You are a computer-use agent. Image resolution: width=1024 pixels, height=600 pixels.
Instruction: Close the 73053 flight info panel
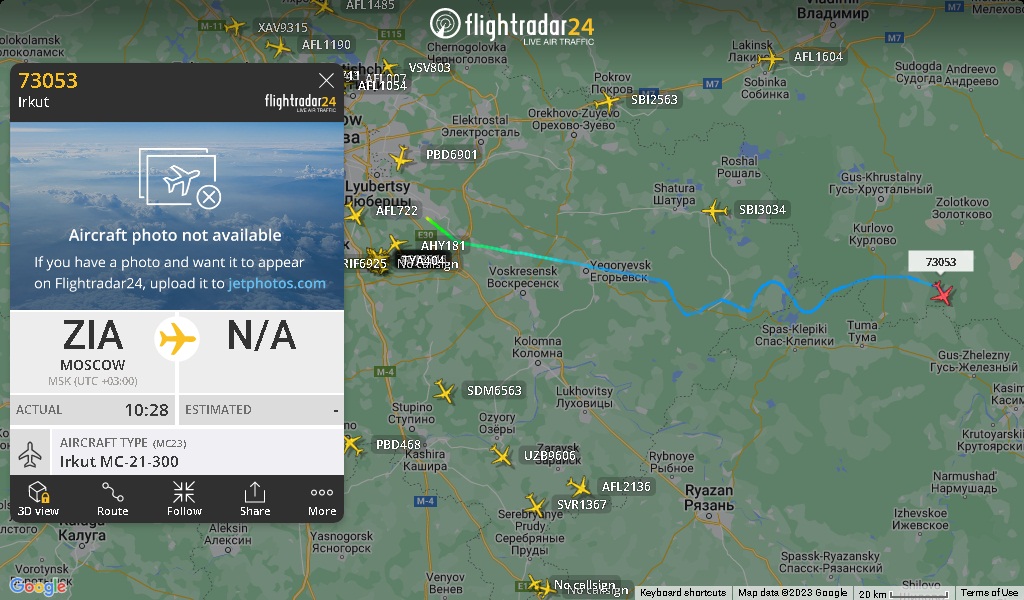tap(326, 80)
